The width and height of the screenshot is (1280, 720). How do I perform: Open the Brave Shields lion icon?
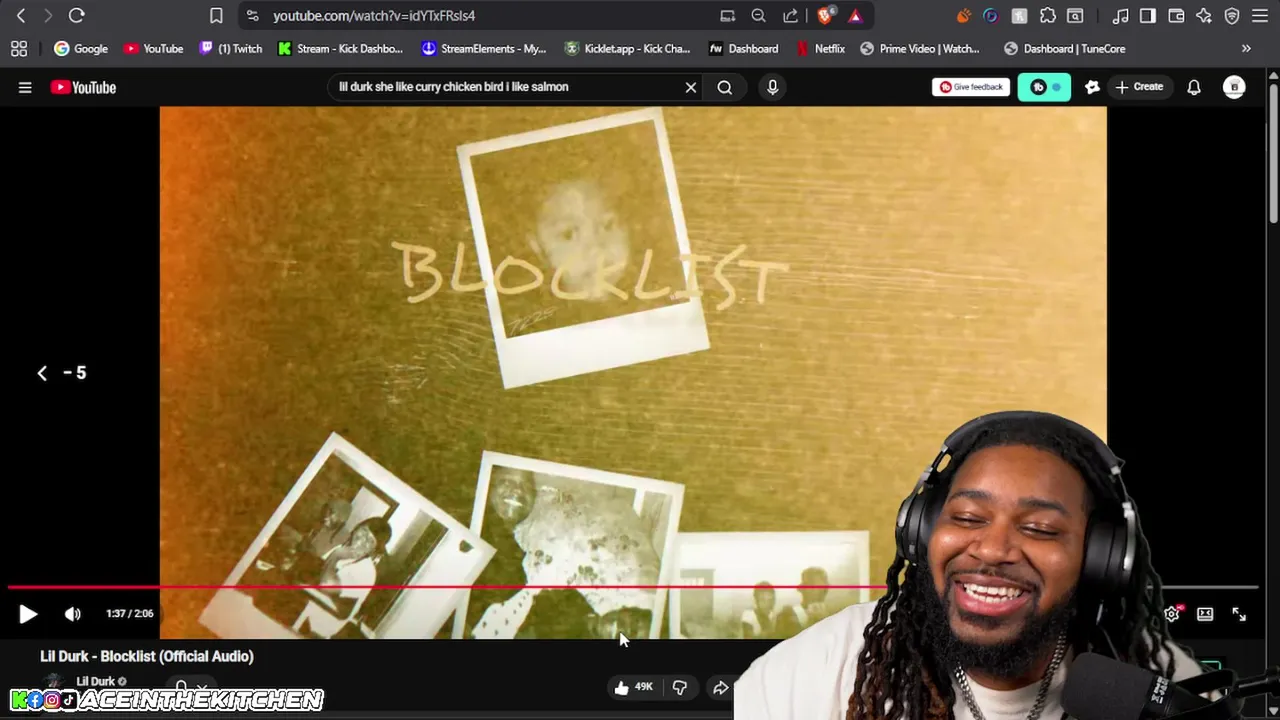[x=825, y=16]
